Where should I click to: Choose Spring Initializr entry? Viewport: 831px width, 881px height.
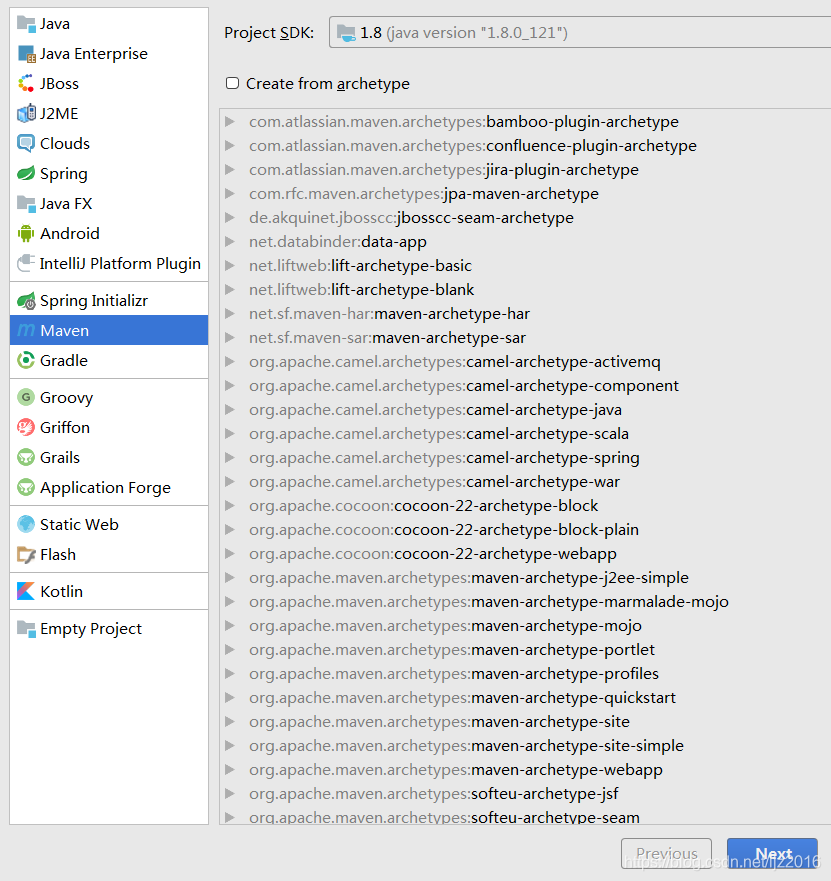pos(109,301)
